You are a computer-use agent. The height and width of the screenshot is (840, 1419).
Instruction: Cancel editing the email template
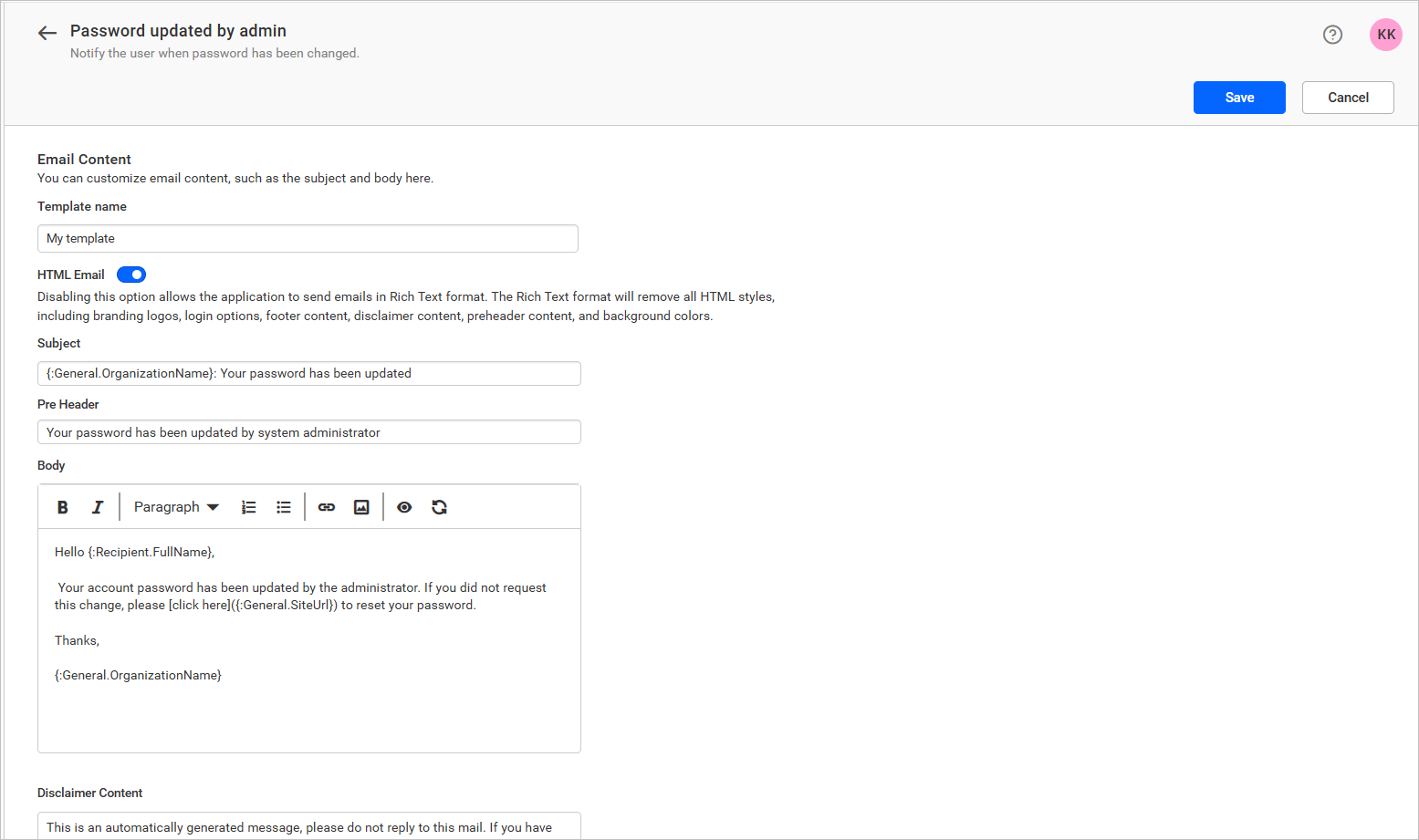[x=1348, y=97]
